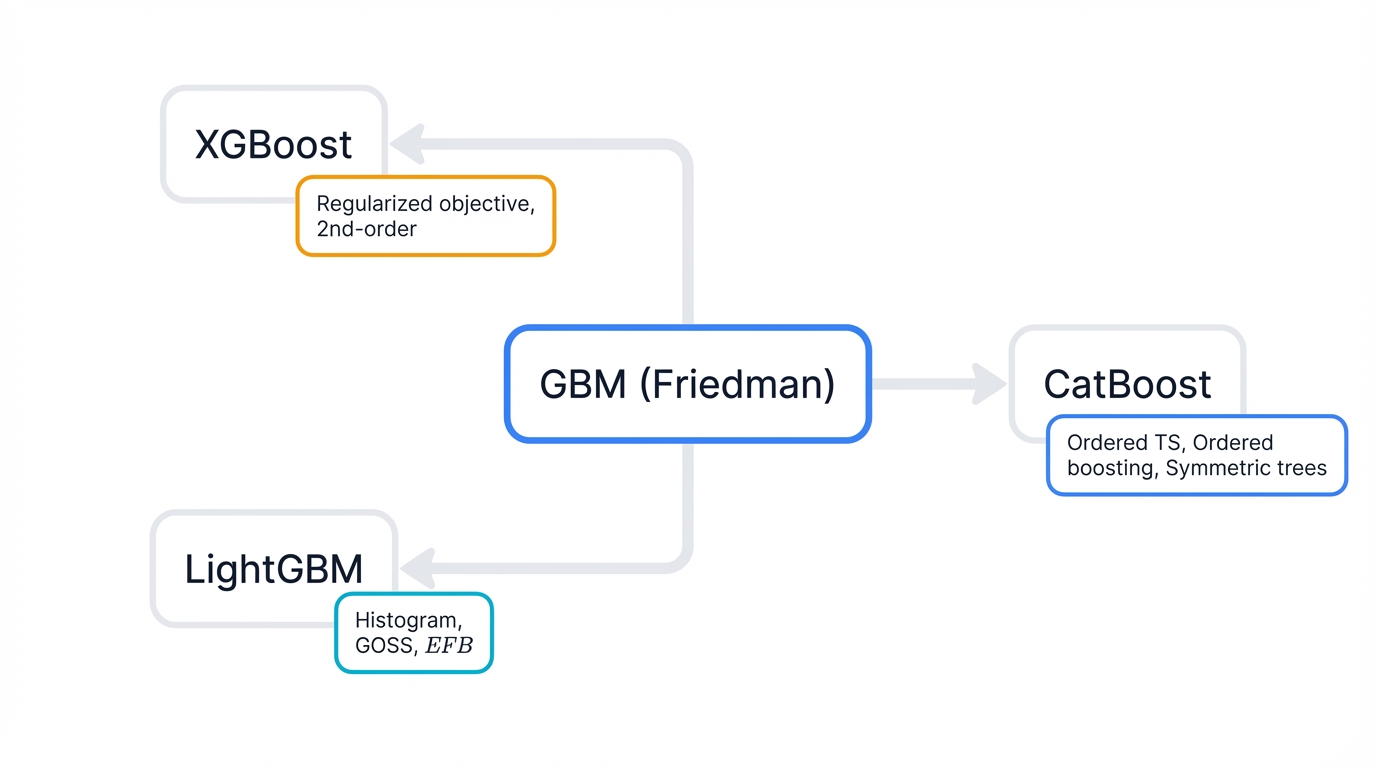The width and height of the screenshot is (1376, 768).
Task: Click the word "Histogram"
Action: [x=407, y=620]
